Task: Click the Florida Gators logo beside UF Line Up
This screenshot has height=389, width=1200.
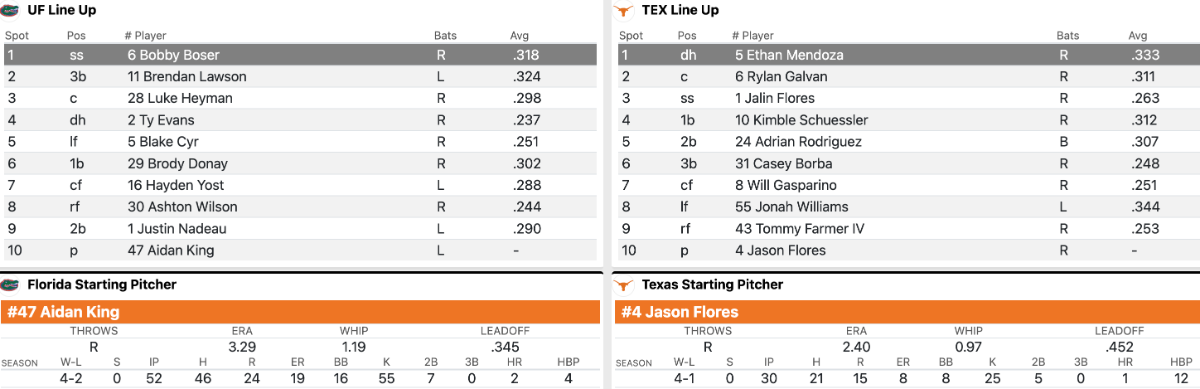Action: 11,10
